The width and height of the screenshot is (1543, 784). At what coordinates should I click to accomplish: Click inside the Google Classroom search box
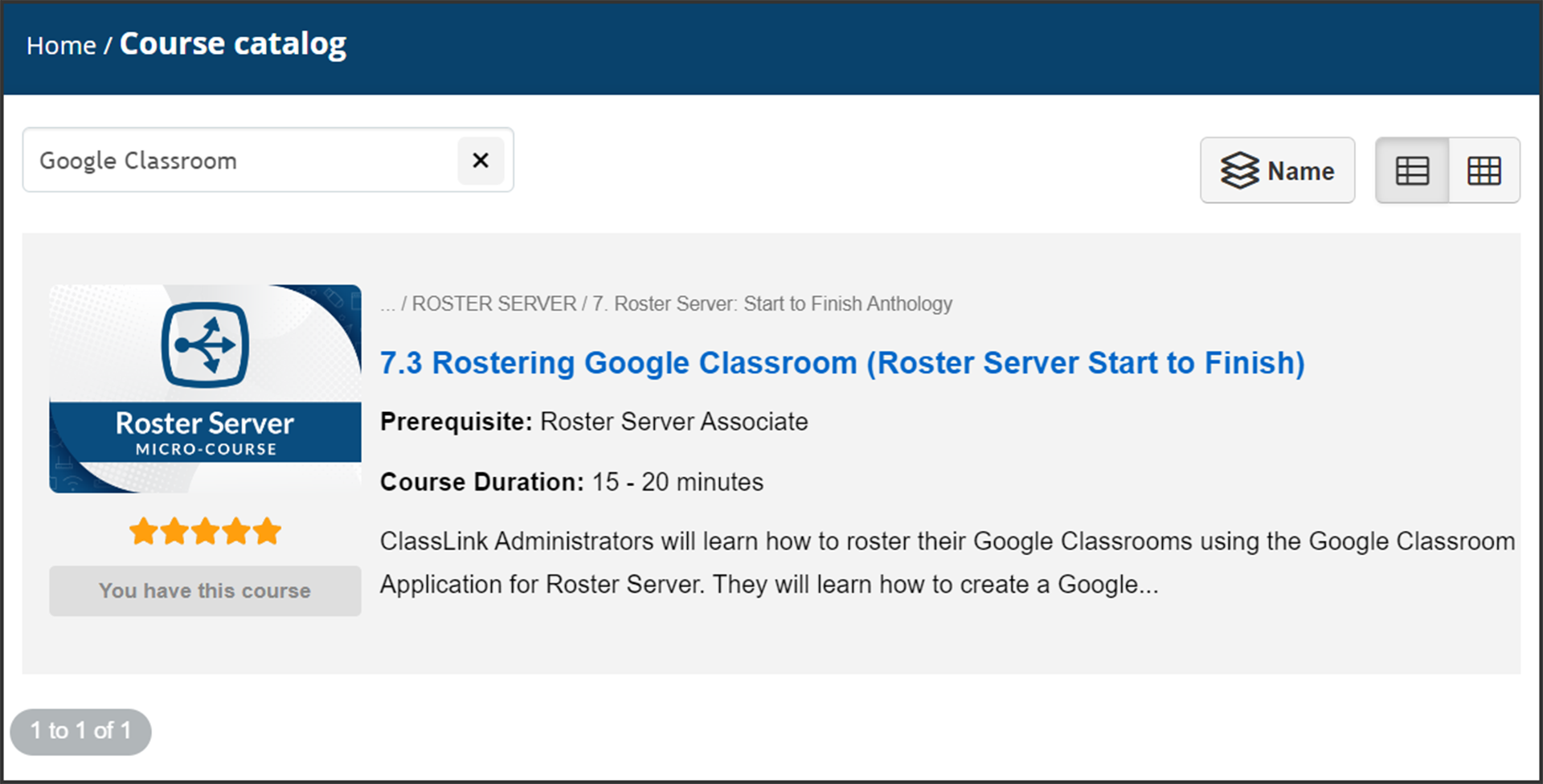(241, 161)
